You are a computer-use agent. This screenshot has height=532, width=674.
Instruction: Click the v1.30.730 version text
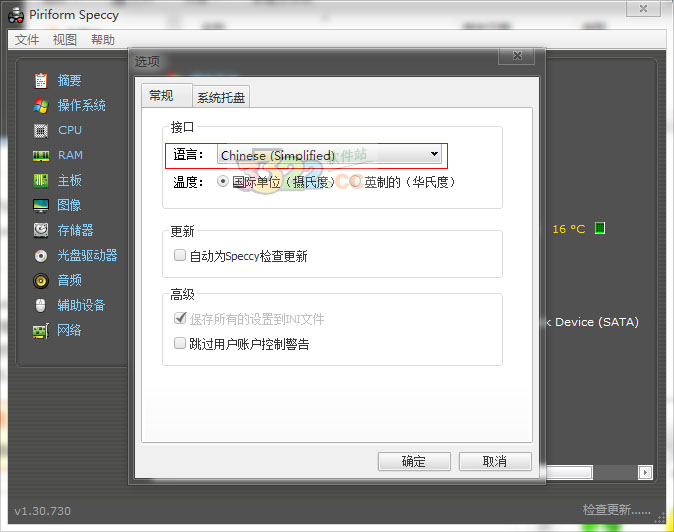[43, 511]
